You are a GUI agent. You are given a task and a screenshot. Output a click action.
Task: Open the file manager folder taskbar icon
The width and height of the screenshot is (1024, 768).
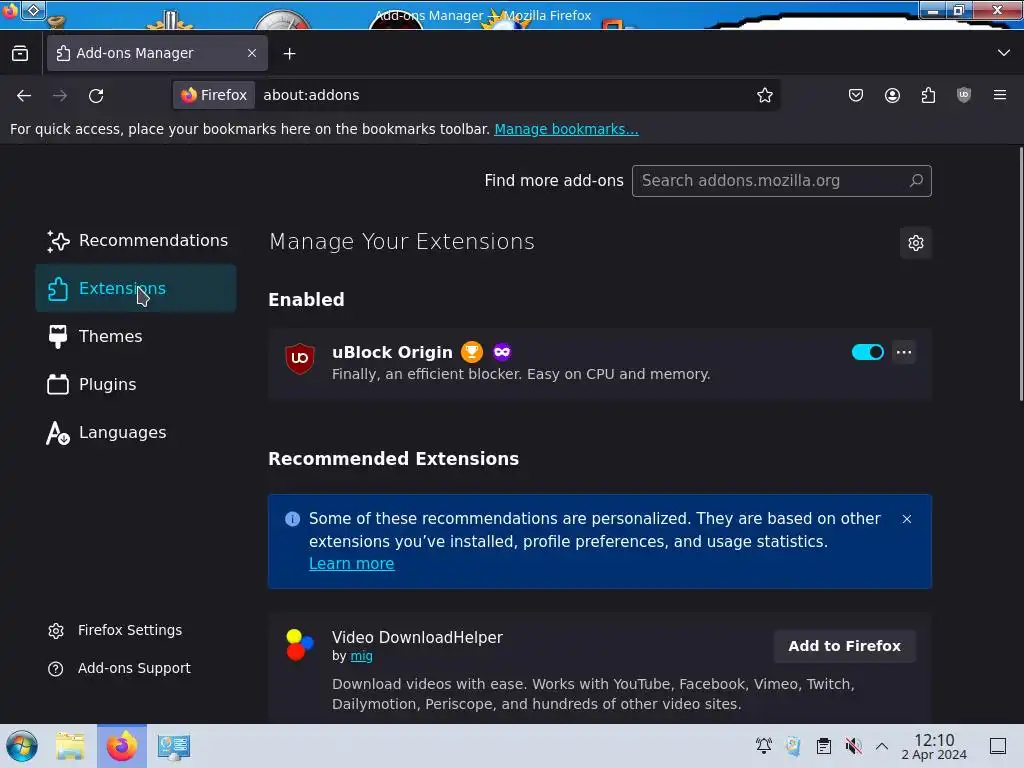(70, 746)
